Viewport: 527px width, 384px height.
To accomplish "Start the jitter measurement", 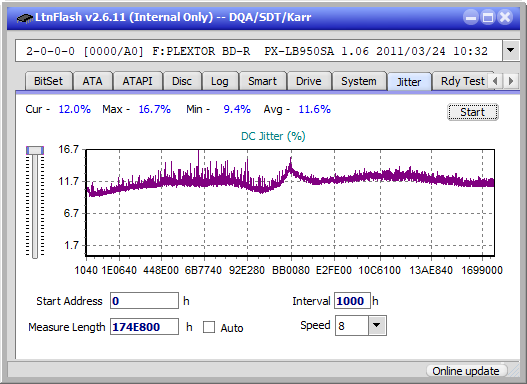I will point(473,112).
